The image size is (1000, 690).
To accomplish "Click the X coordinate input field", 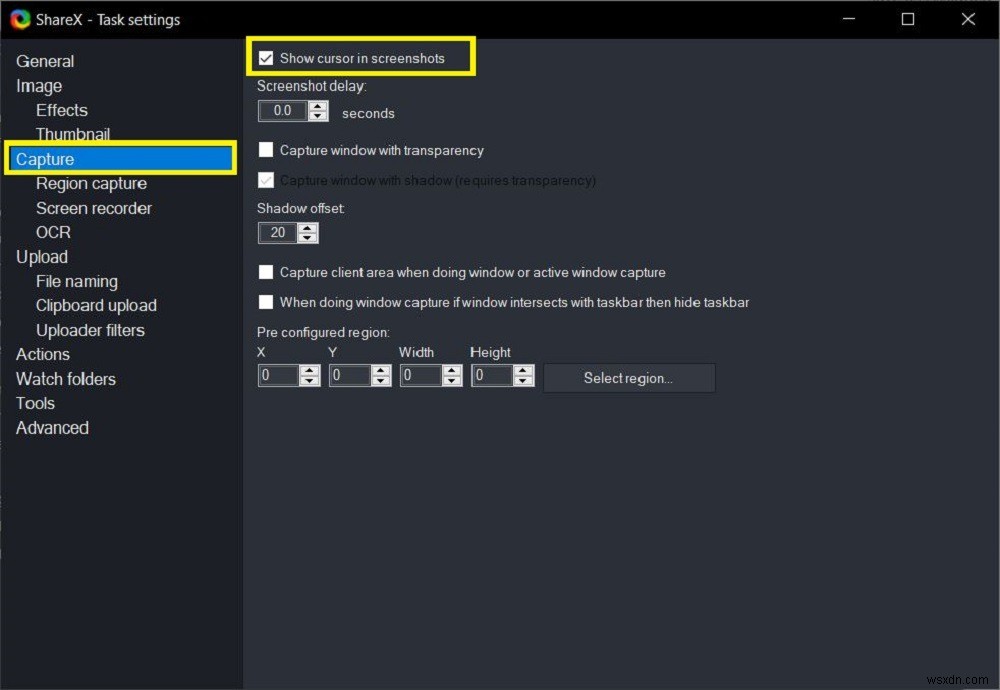I will click(x=278, y=376).
